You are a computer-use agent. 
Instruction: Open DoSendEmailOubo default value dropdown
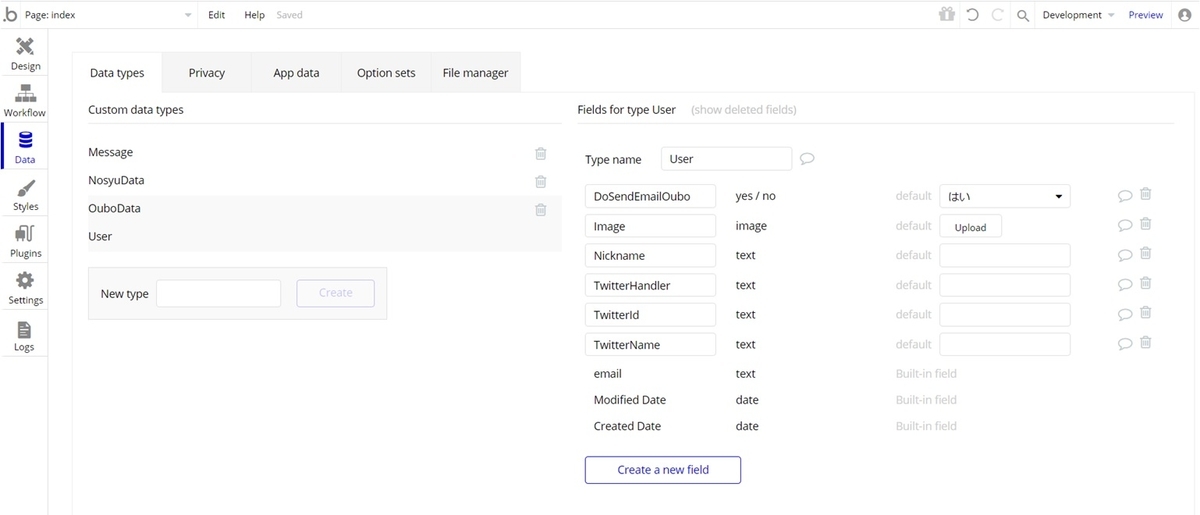tap(1004, 196)
